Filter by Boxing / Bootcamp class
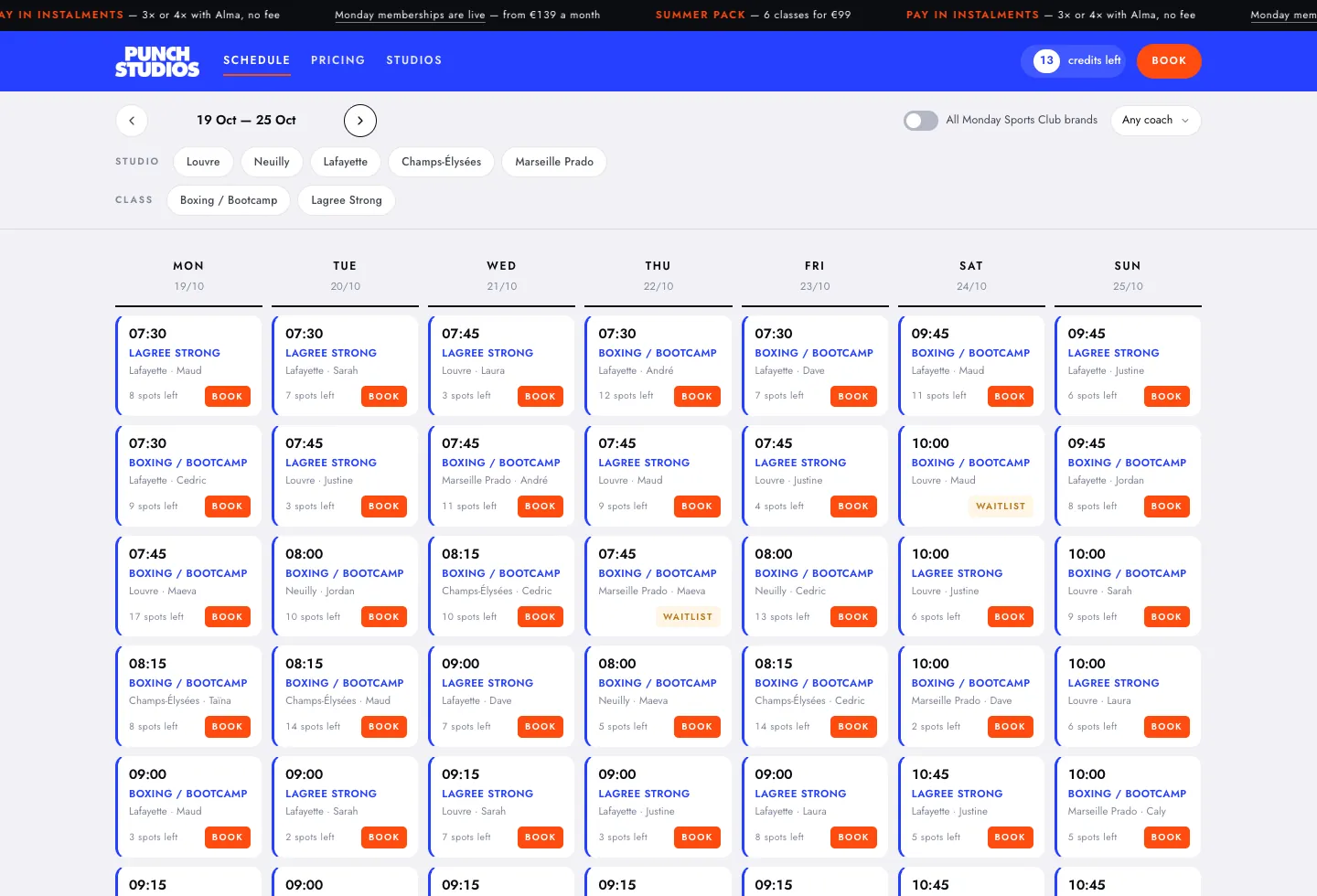Image resolution: width=1317 pixels, height=896 pixels. [229, 200]
